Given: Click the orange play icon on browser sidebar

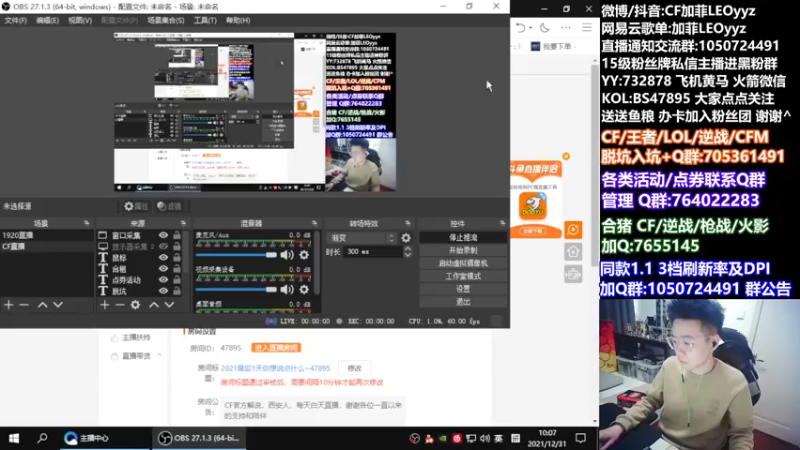Looking at the screenshot, I should coord(573,230).
